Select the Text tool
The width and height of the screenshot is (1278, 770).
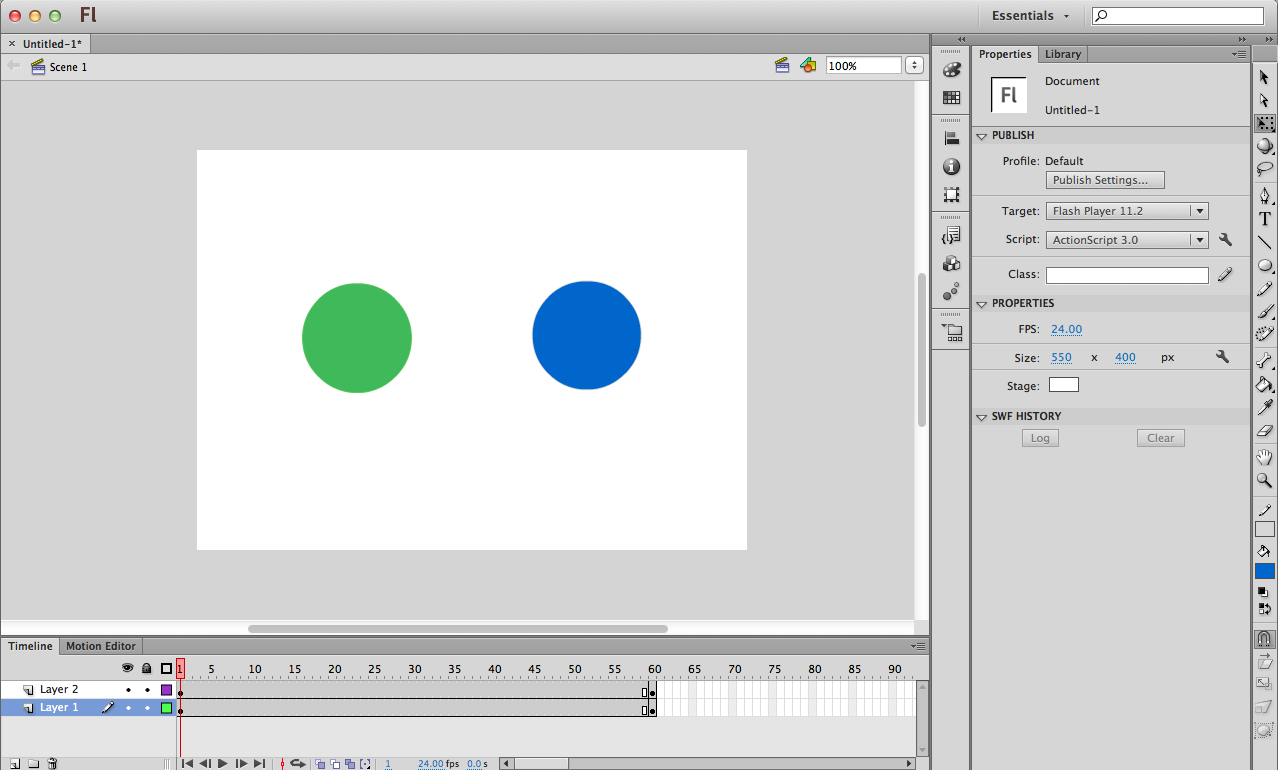[1265, 219]
